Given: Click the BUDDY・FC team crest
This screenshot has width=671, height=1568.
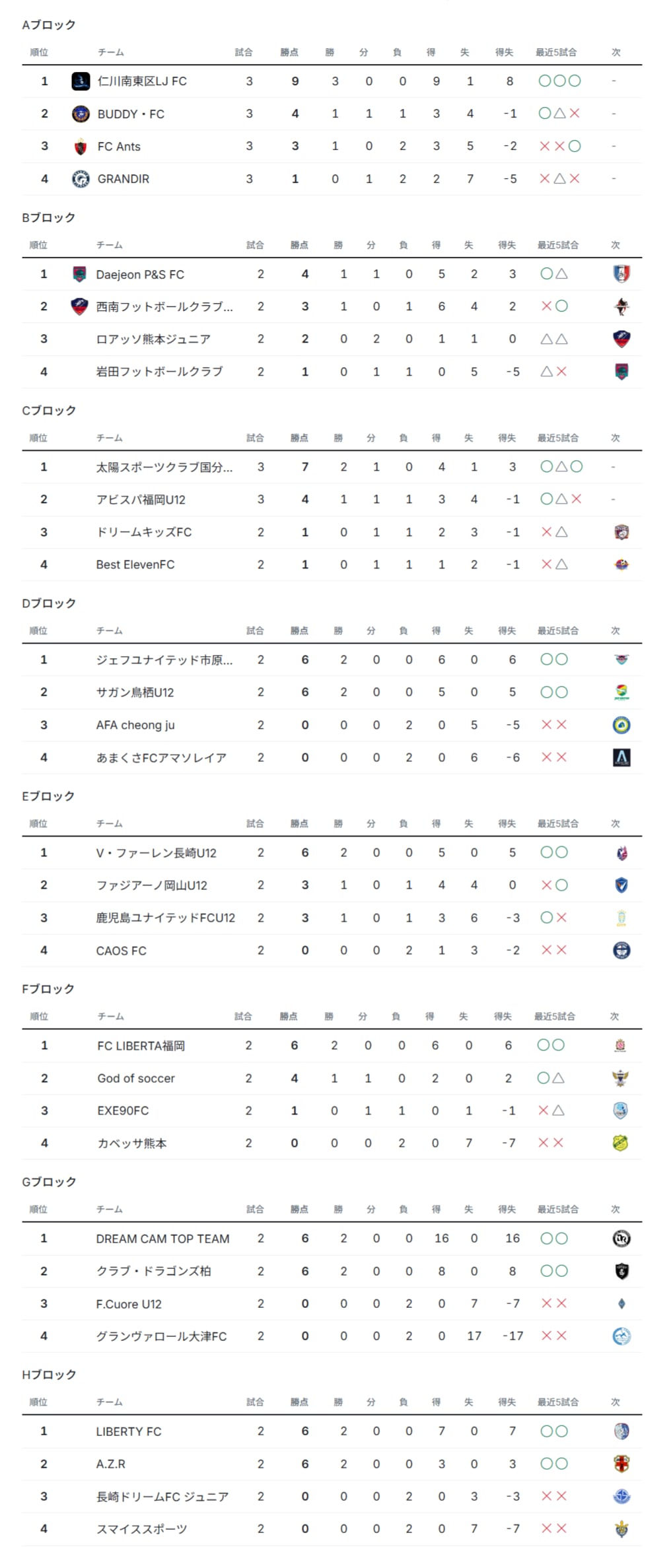Looking at the screenshot, I should pos(81,114).
